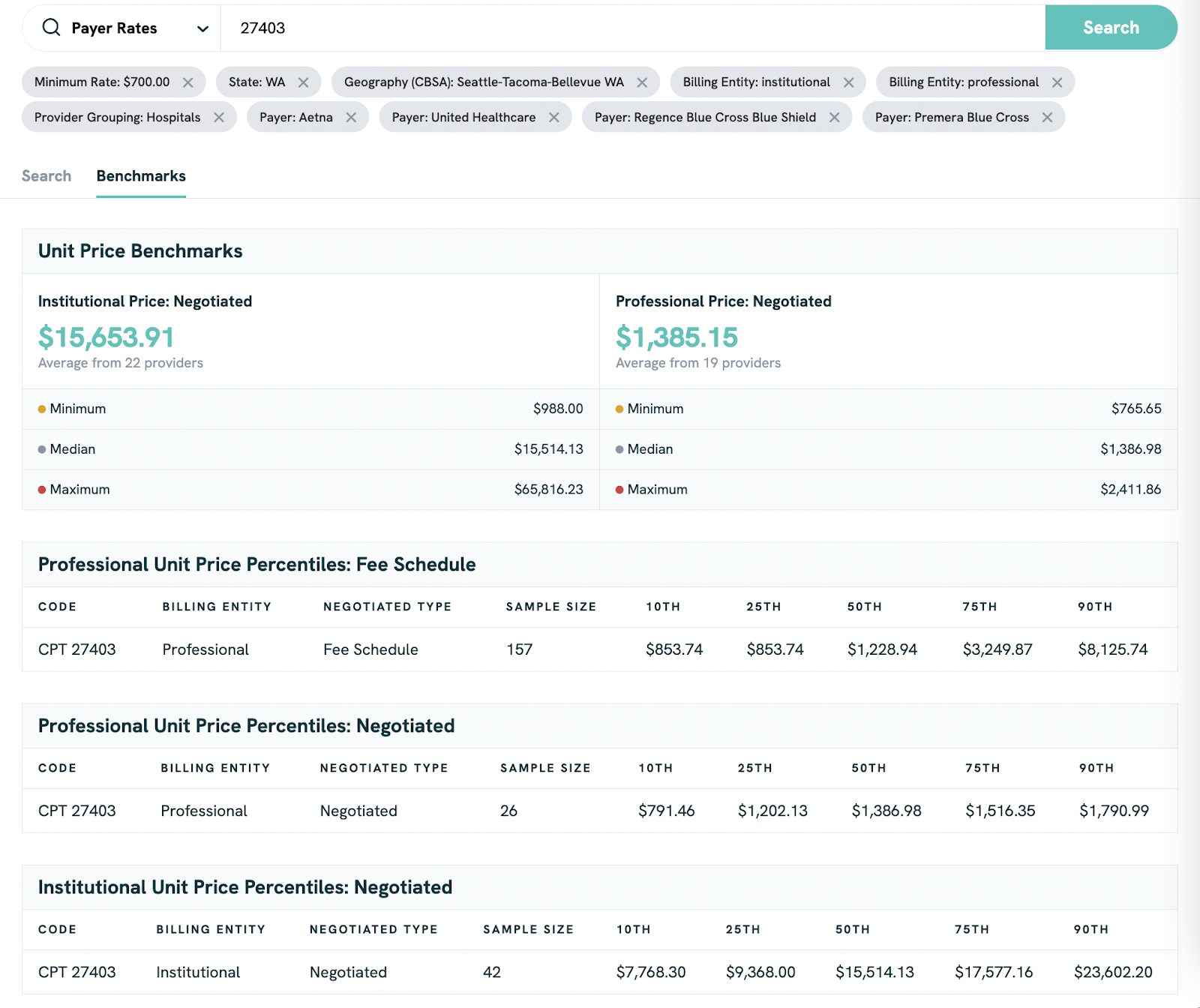
Task: Remove the Minimum Rate $700.00 filter
Action: click(188, 82)
